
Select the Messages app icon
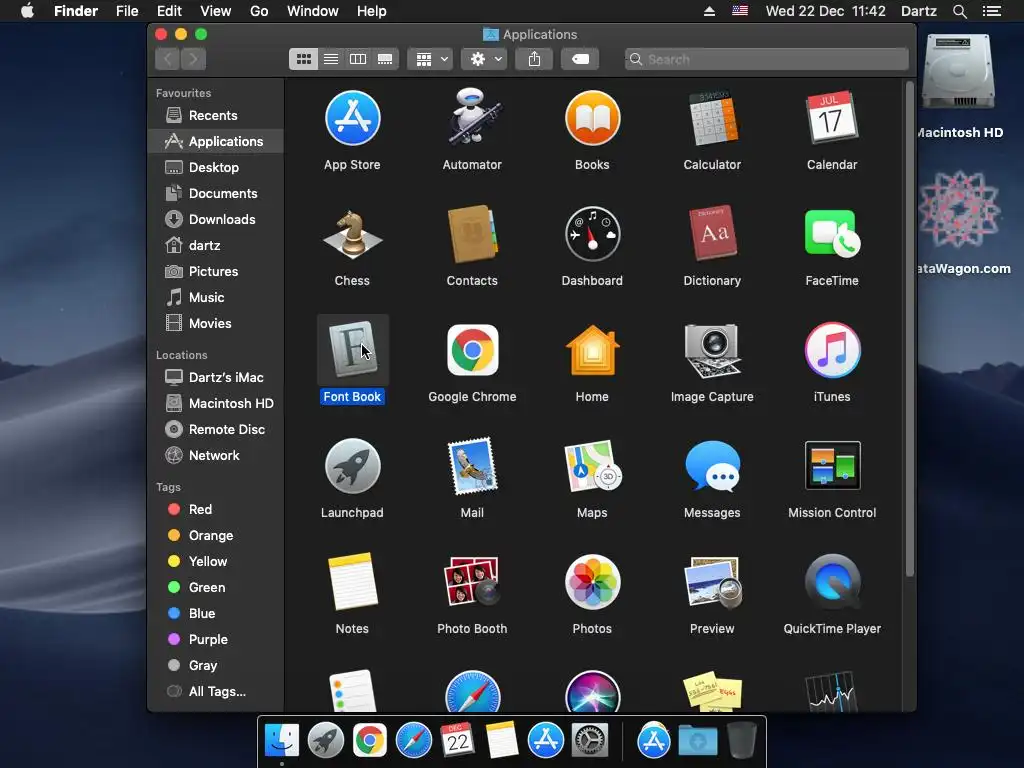pos(712,466)
